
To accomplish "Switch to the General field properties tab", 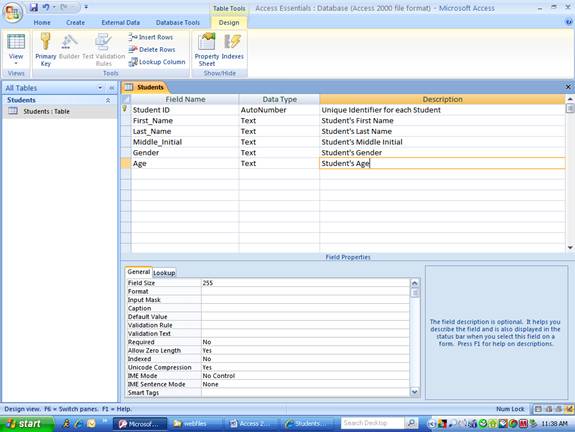I will [x=139, y=272].
